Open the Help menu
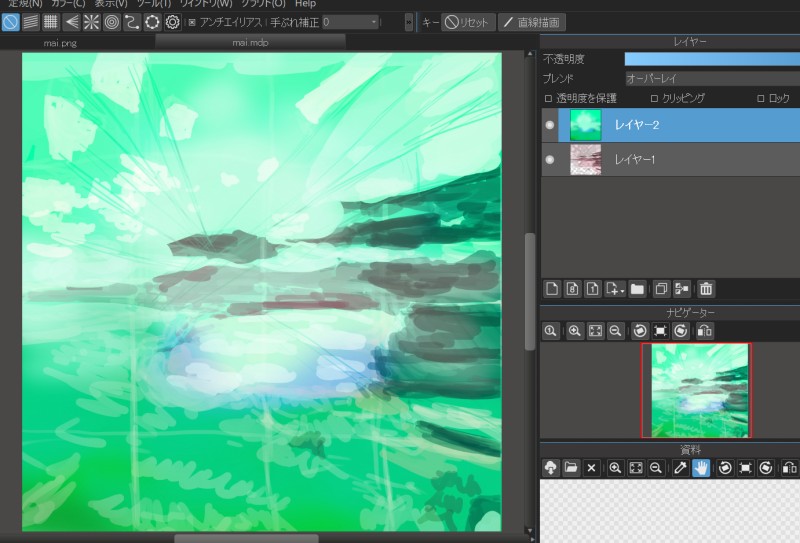800x543 pixels. pyautogui.click(x=306, y=4)
